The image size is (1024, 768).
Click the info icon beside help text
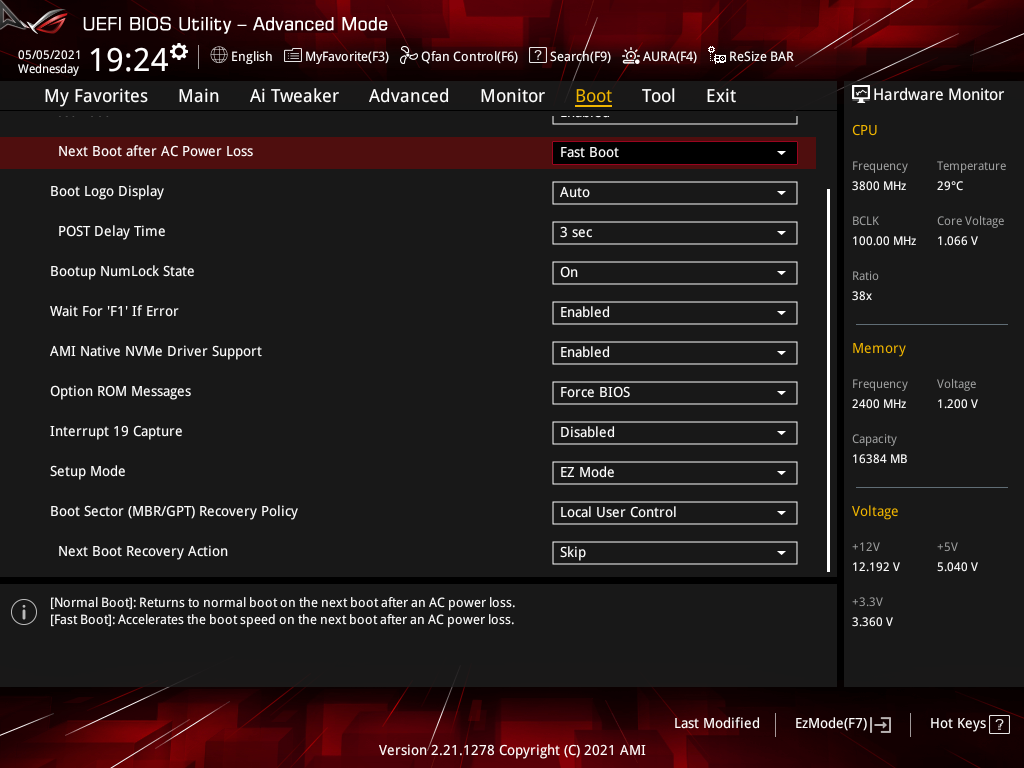[x=24, y=612]
